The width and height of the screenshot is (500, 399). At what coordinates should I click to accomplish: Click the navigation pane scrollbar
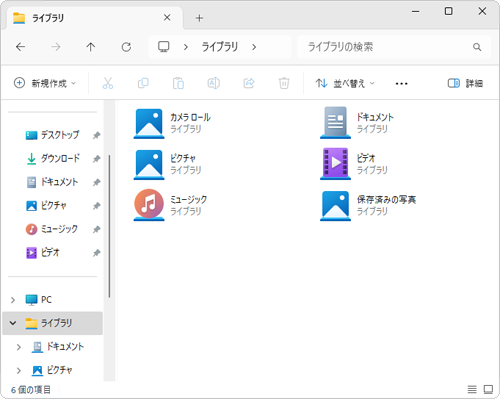coord(109,226)
